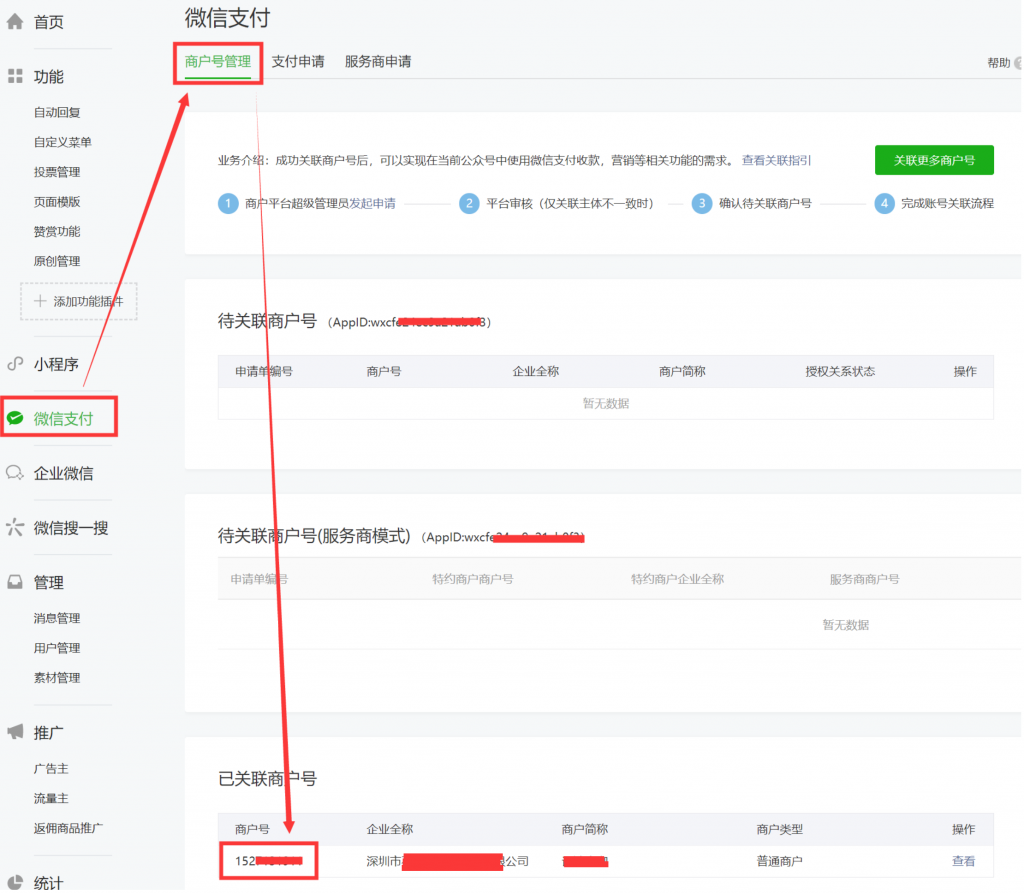Open 原创管理 menu item
Image resolution: width=1024 pixels, height=894 pixels.
[x=57, y=261]
